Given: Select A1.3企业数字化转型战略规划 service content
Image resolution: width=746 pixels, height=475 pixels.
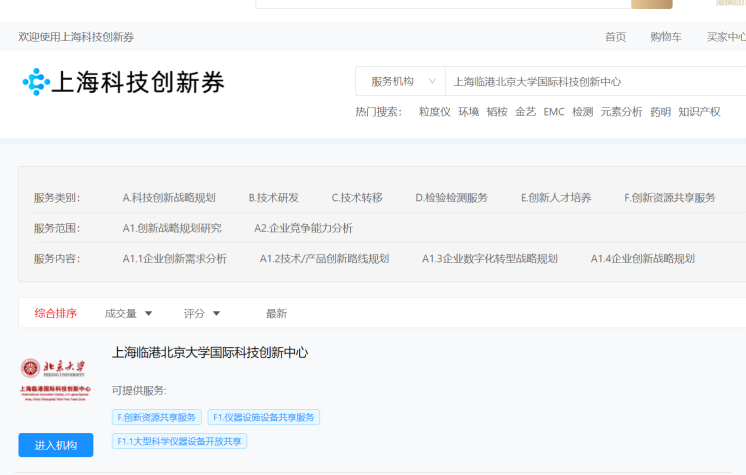Looking at the screenshot, I should 490,258.
